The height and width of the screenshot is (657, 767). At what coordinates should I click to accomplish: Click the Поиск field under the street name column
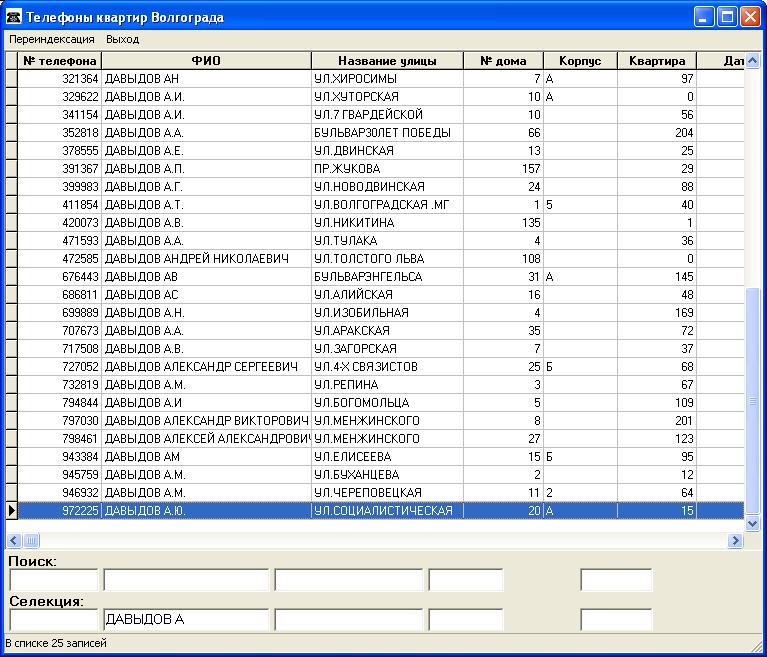pos(348,580)
